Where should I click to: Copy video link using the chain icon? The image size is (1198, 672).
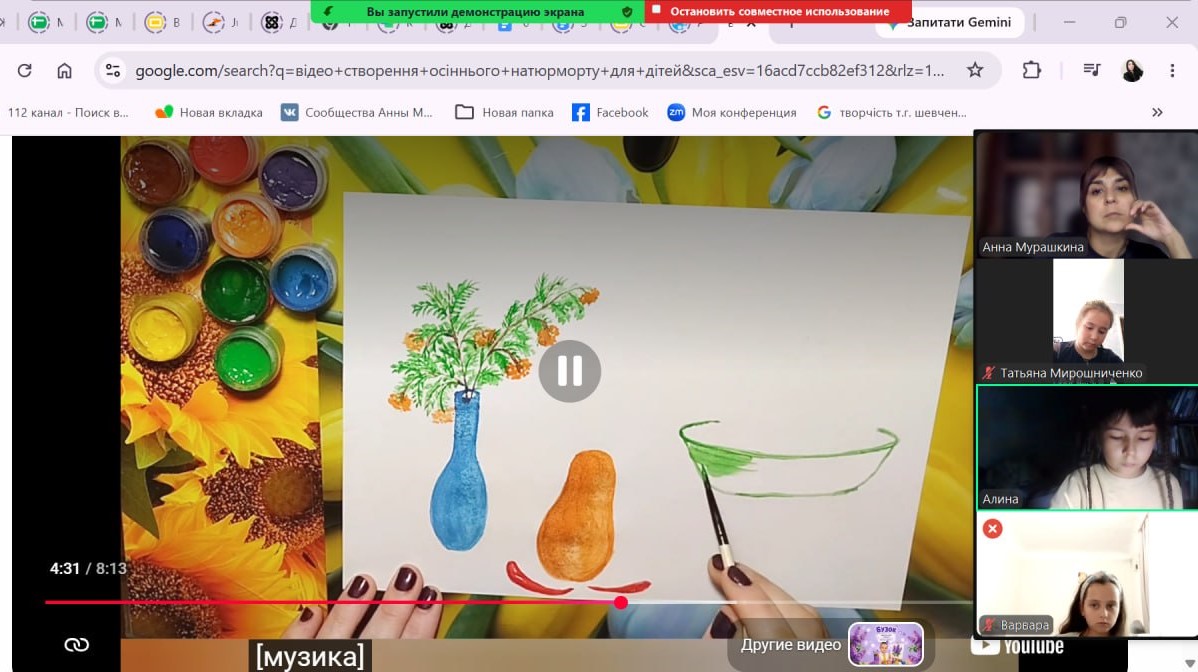[x=76, y=645]
